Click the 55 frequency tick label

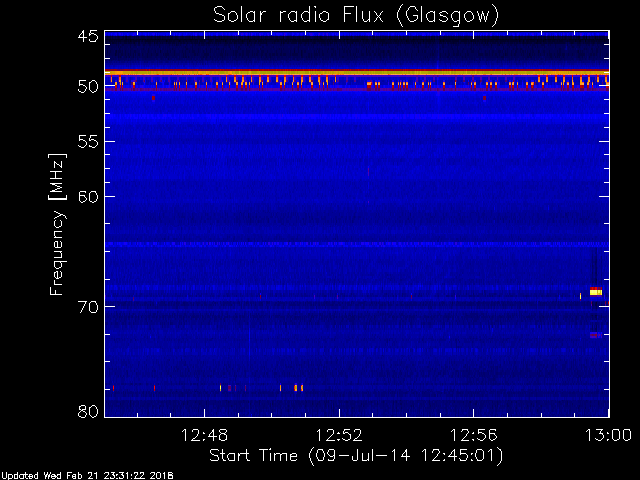(88, 142)
